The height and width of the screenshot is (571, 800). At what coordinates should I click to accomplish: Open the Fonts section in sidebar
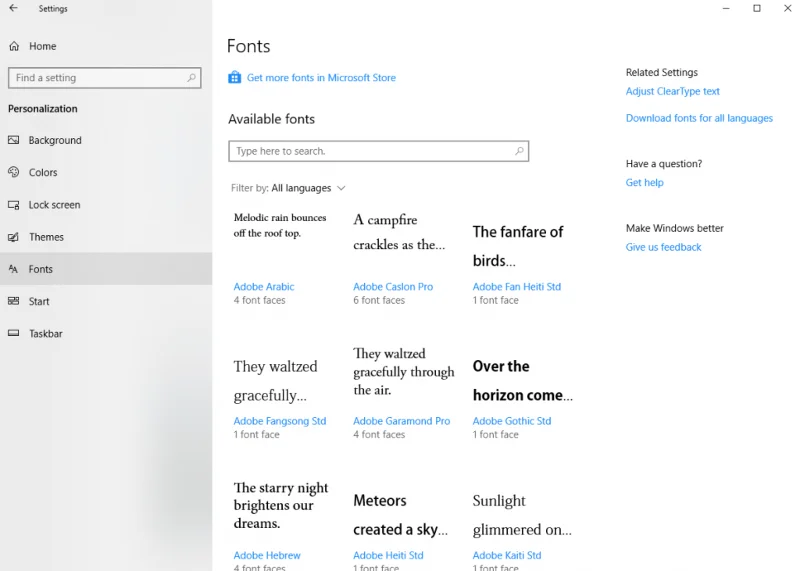coord(41,269)
